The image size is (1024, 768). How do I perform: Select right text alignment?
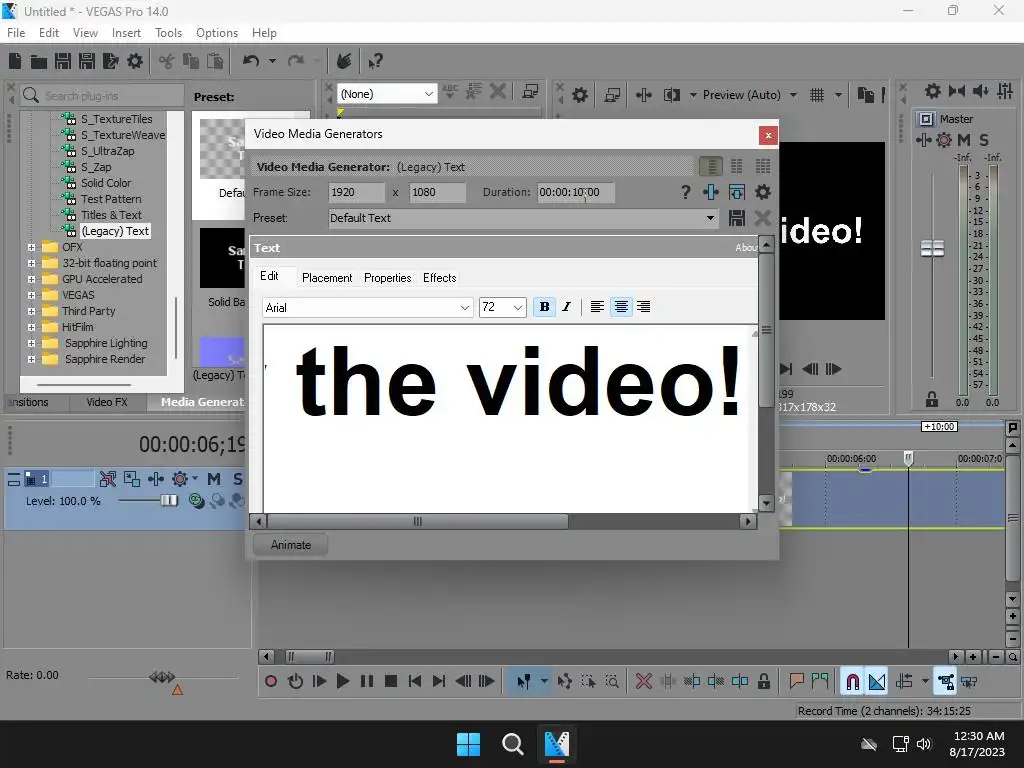644,307
